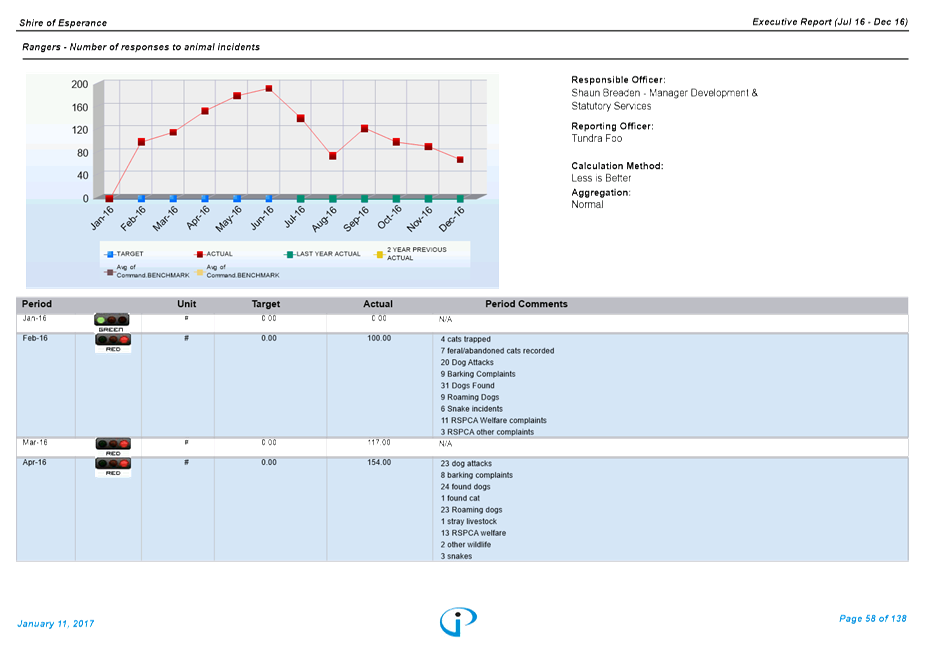This screenshot has height=657, width=928.
Task: Click the Sep-16 actual data point on the chart
Action: coord(365,128)
